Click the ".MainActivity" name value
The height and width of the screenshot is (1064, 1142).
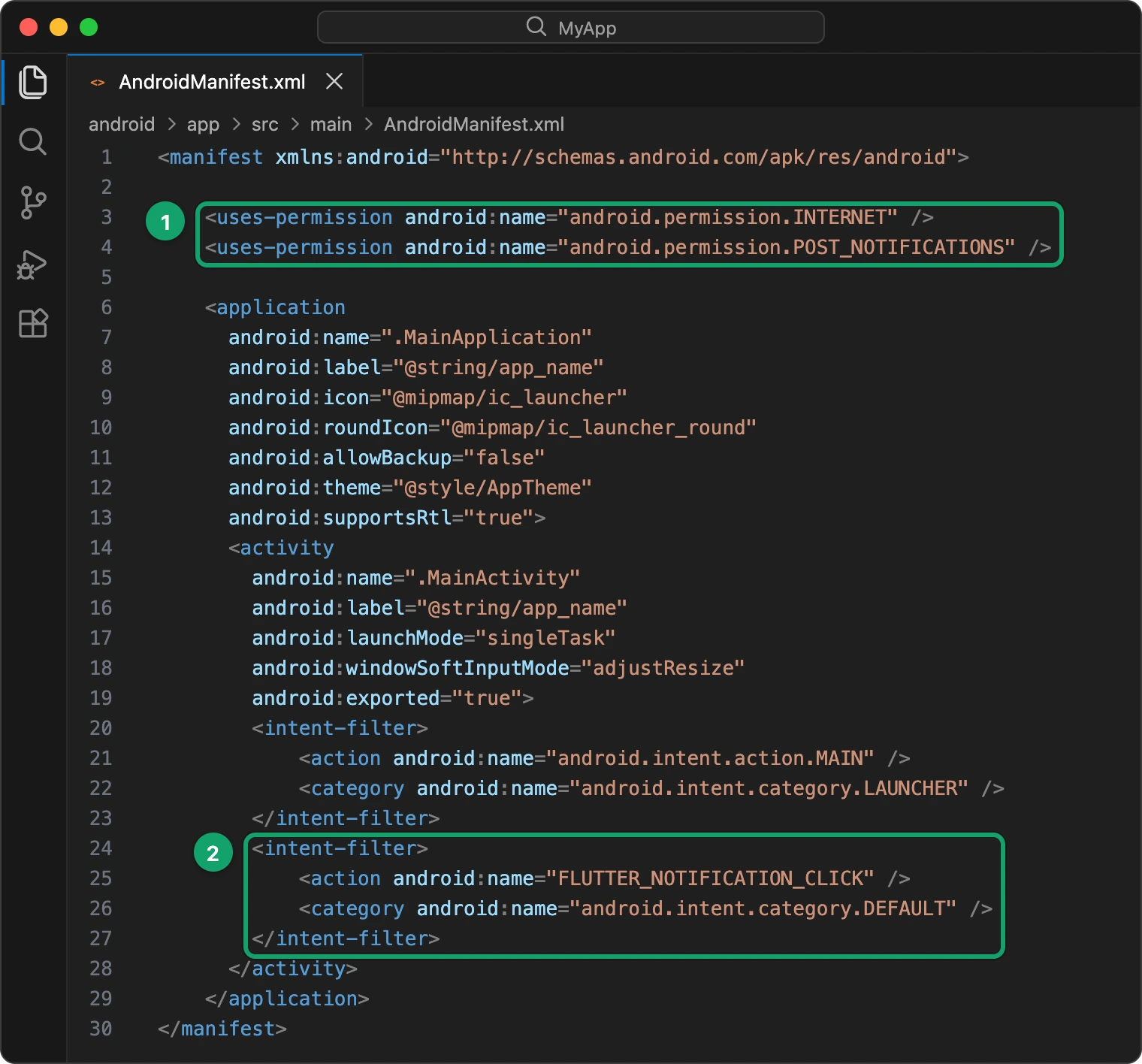493,578
